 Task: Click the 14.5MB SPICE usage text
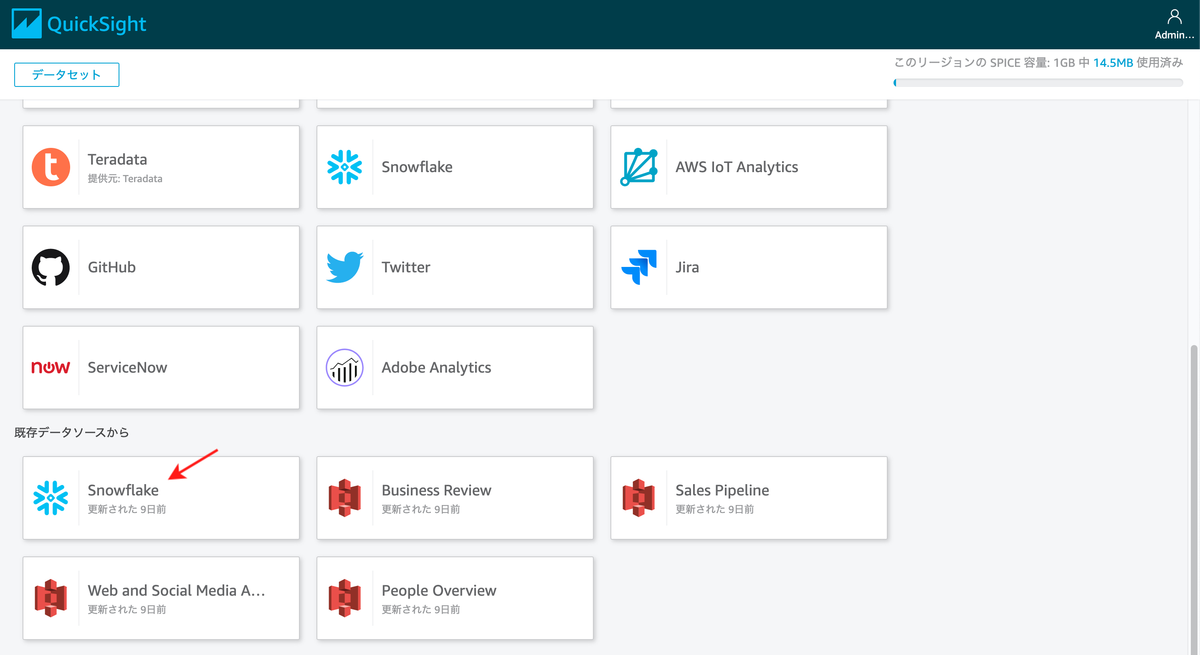pyautogui.click(x=1113, y=62)
